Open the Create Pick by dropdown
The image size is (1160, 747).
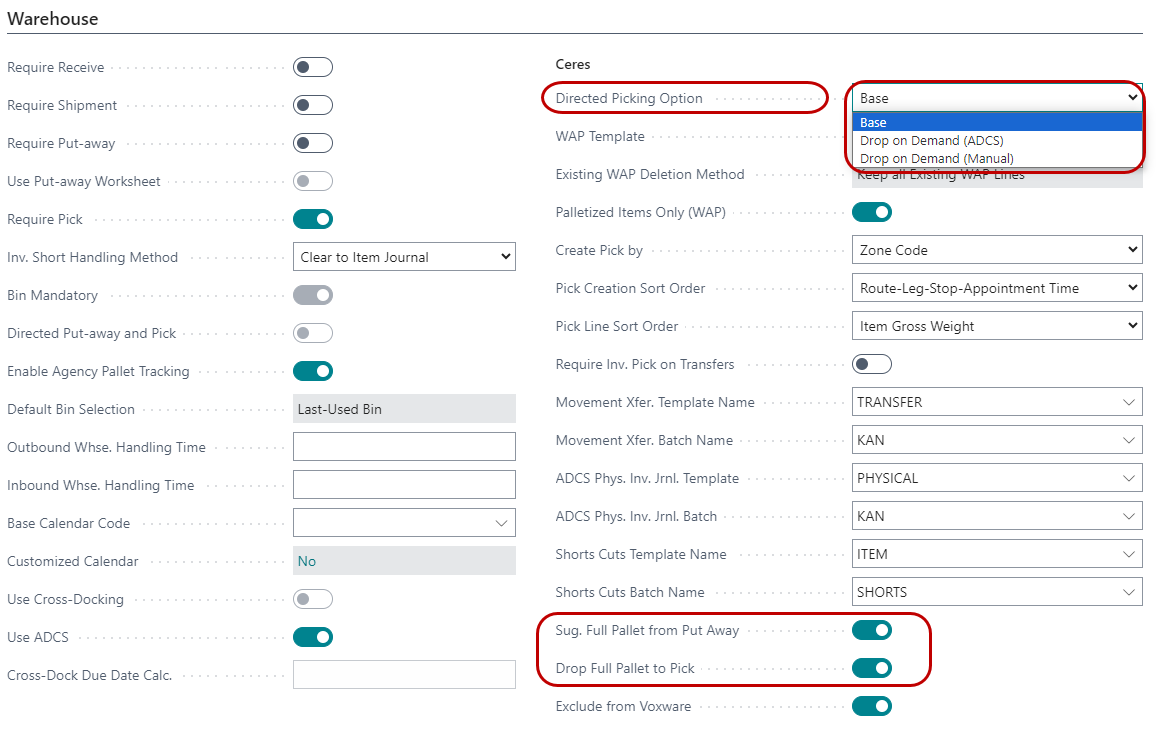996,250
